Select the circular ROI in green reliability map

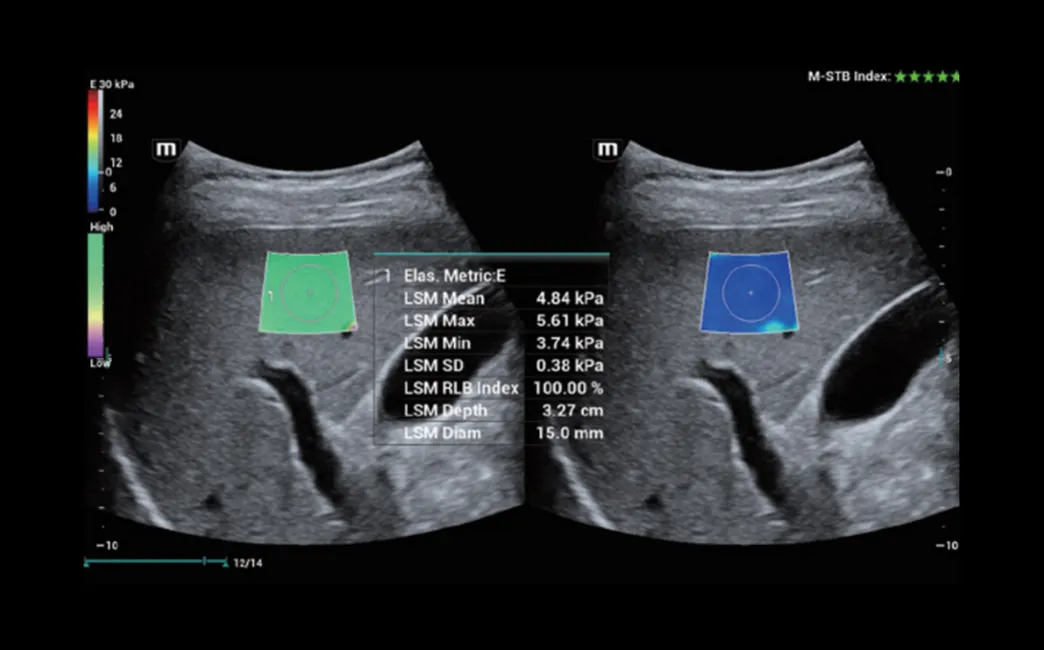pos(307,292)
